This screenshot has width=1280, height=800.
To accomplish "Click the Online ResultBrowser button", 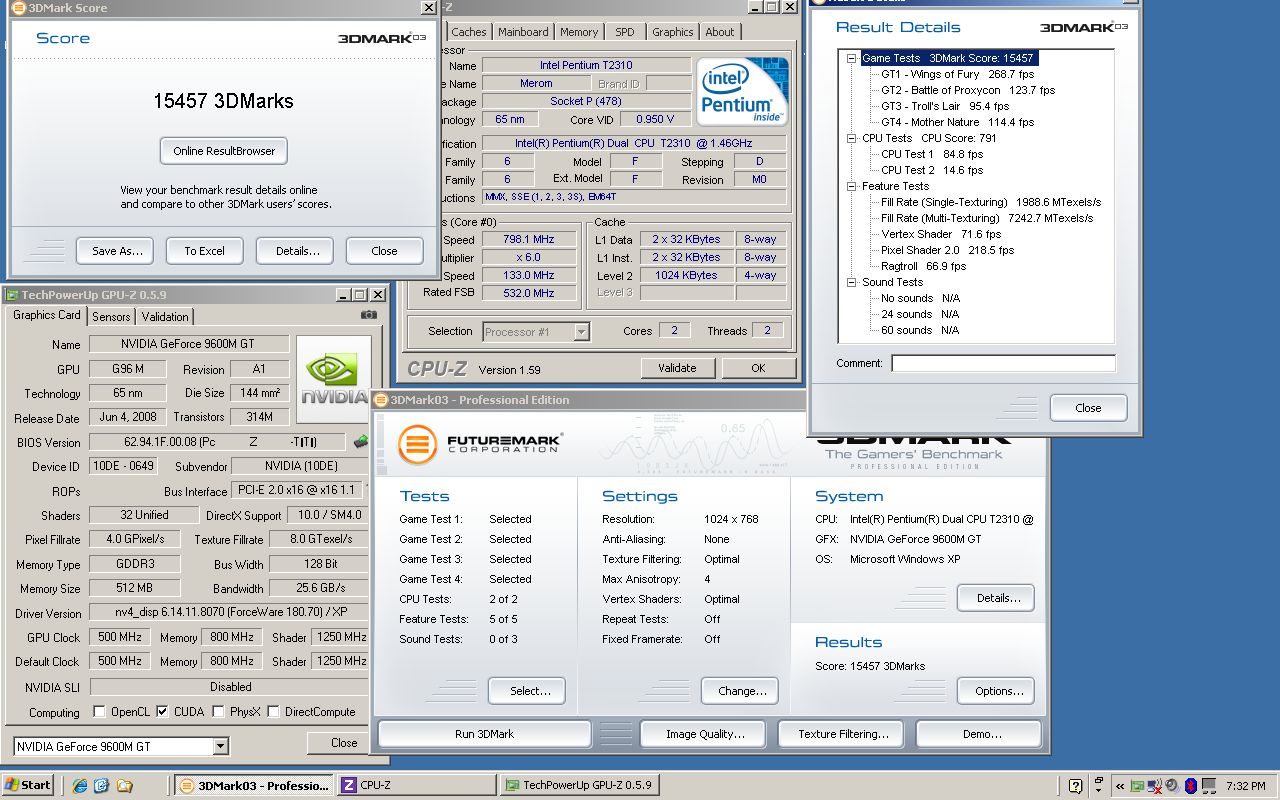I will pos(224,151).
